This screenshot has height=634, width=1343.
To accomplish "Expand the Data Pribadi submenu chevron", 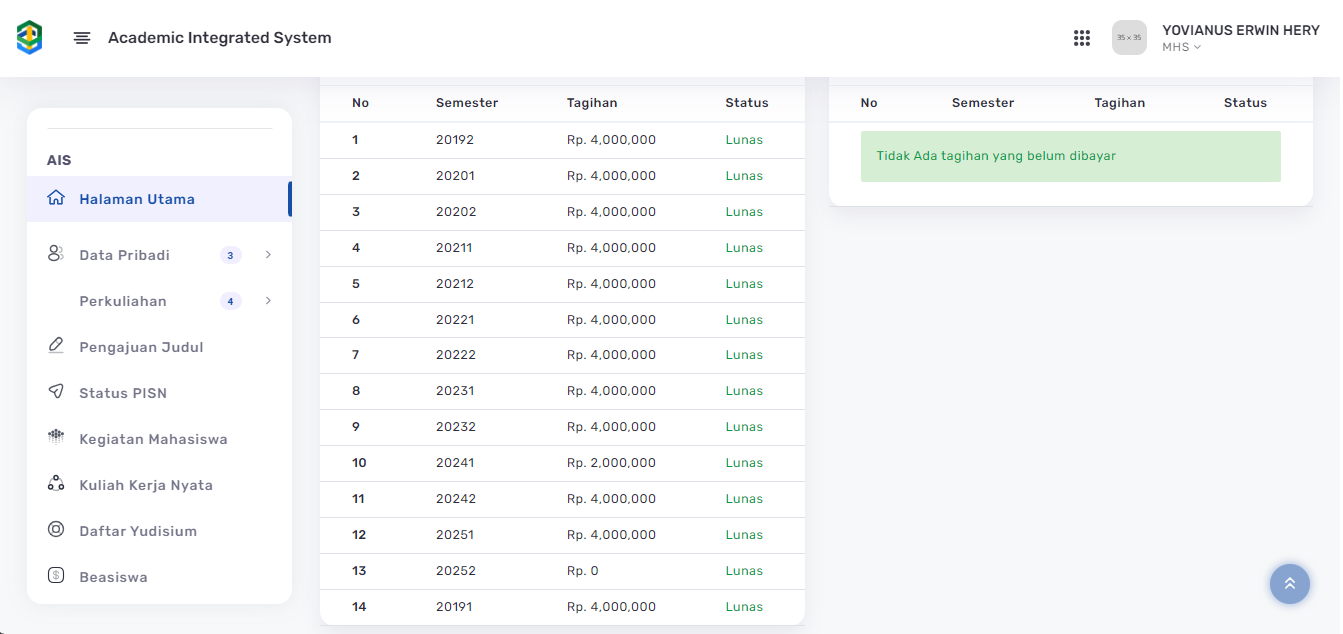I will tap(268, 255).
